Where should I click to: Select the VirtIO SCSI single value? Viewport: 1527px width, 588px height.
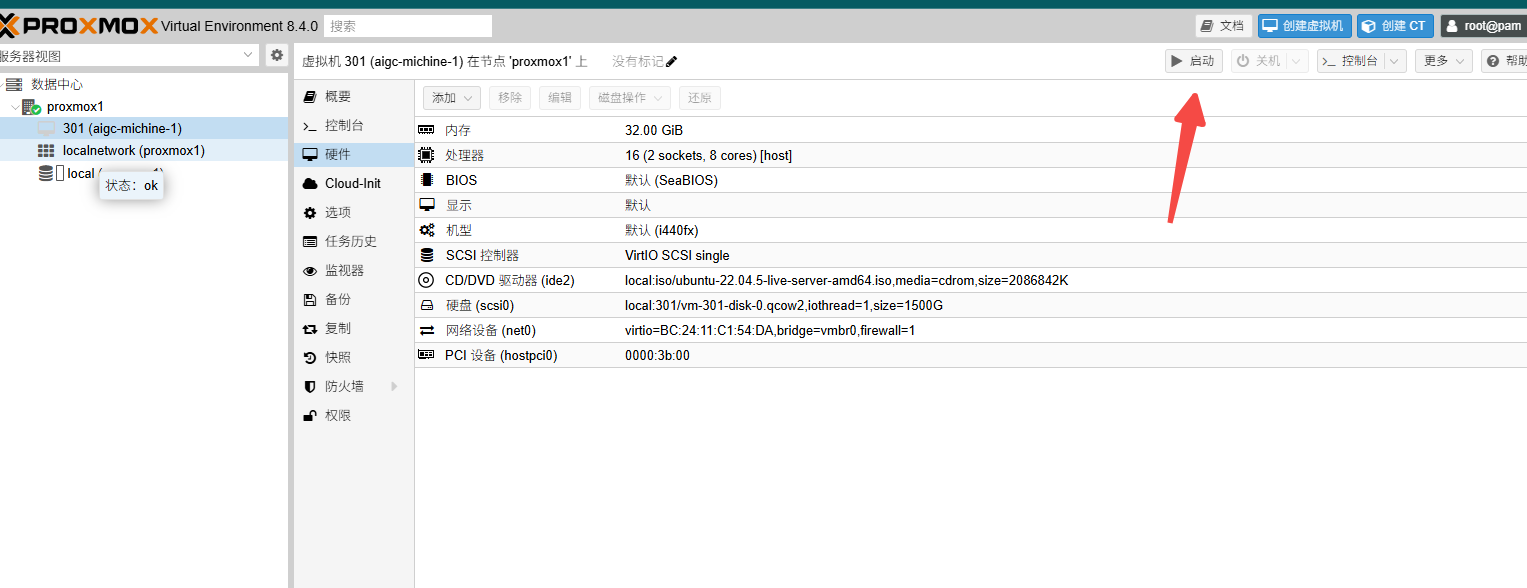(x=677, y=255)
